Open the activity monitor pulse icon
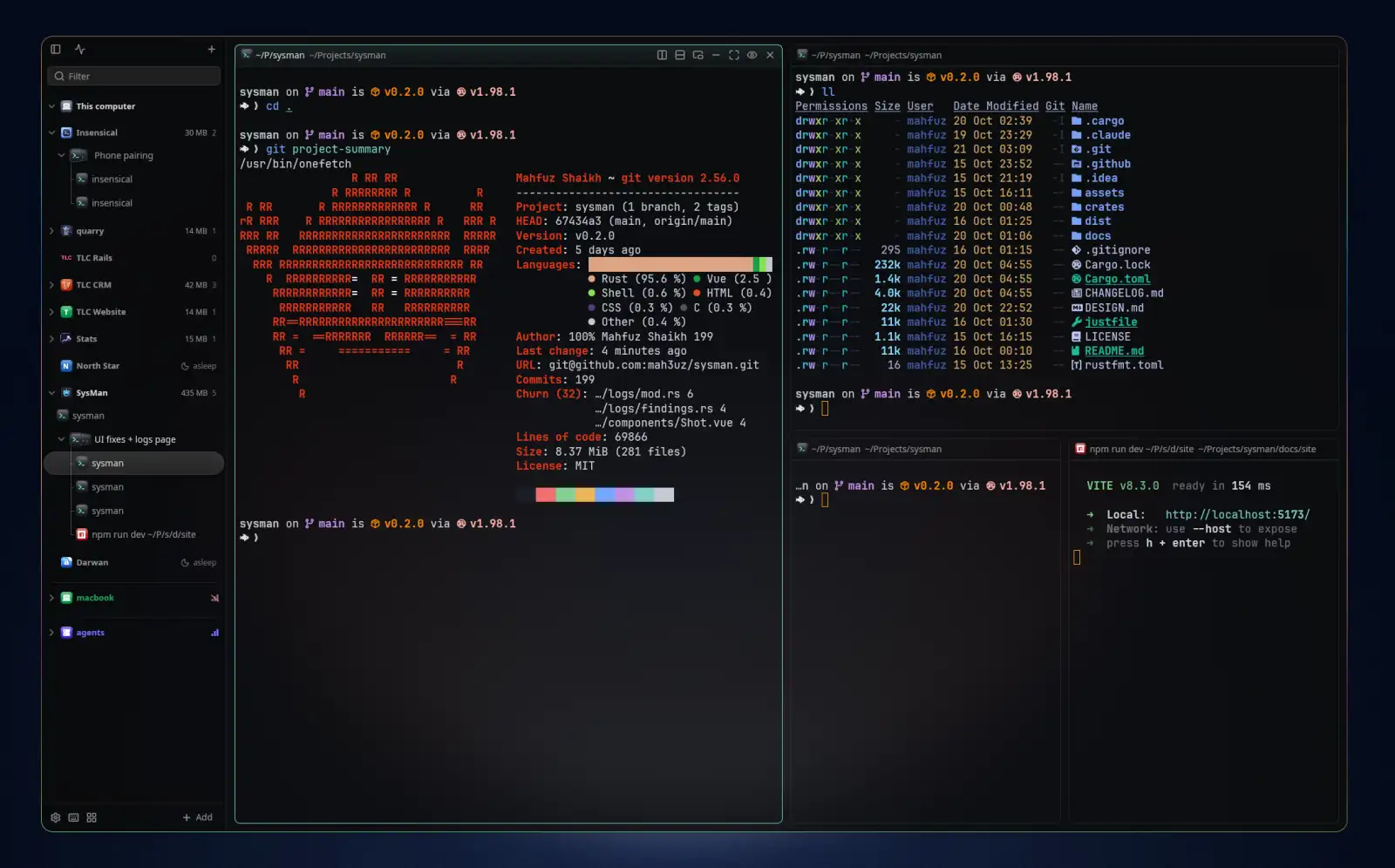 (79, 50)
